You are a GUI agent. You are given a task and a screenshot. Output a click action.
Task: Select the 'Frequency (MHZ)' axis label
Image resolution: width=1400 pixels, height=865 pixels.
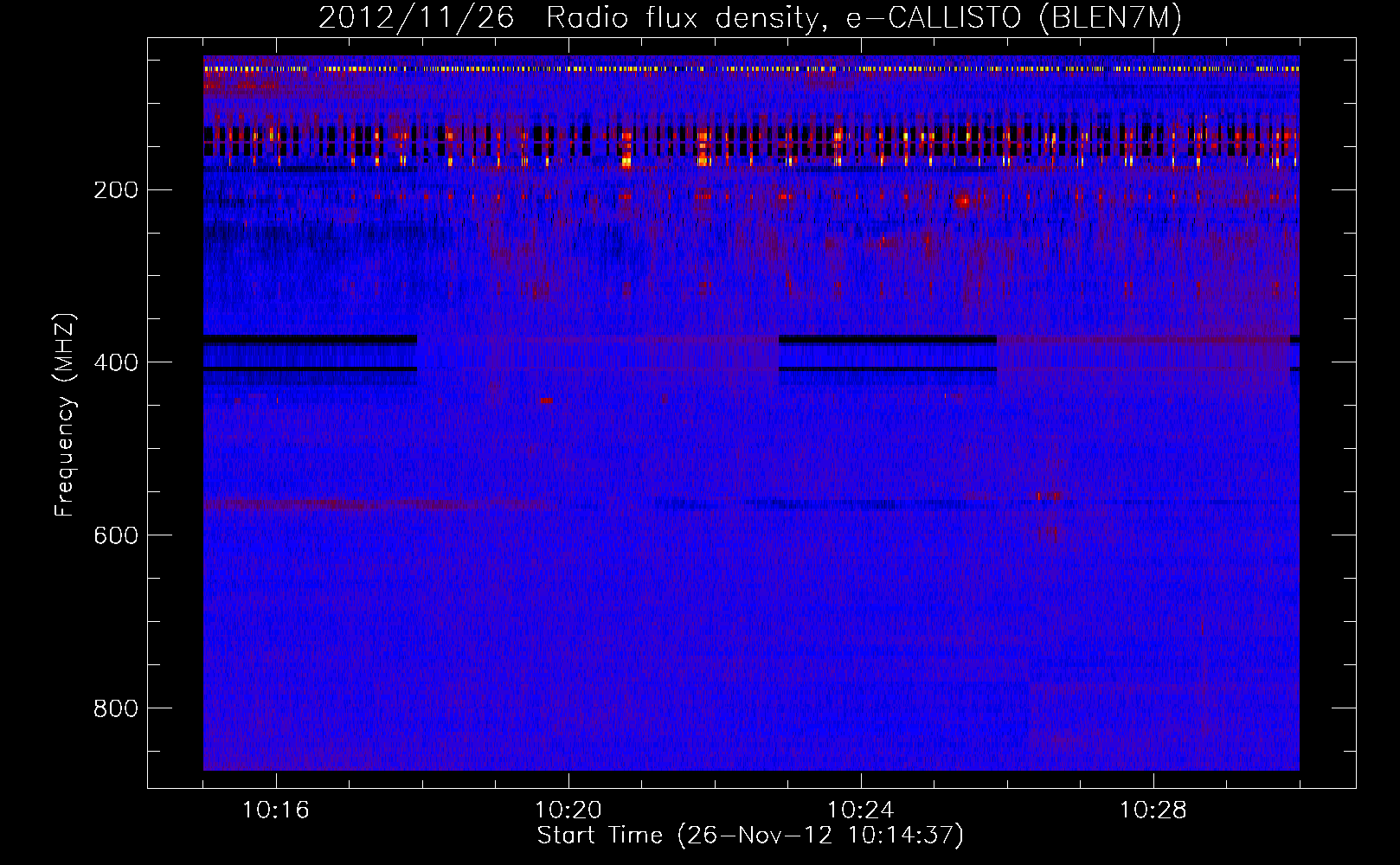click(x=65, y=415)
